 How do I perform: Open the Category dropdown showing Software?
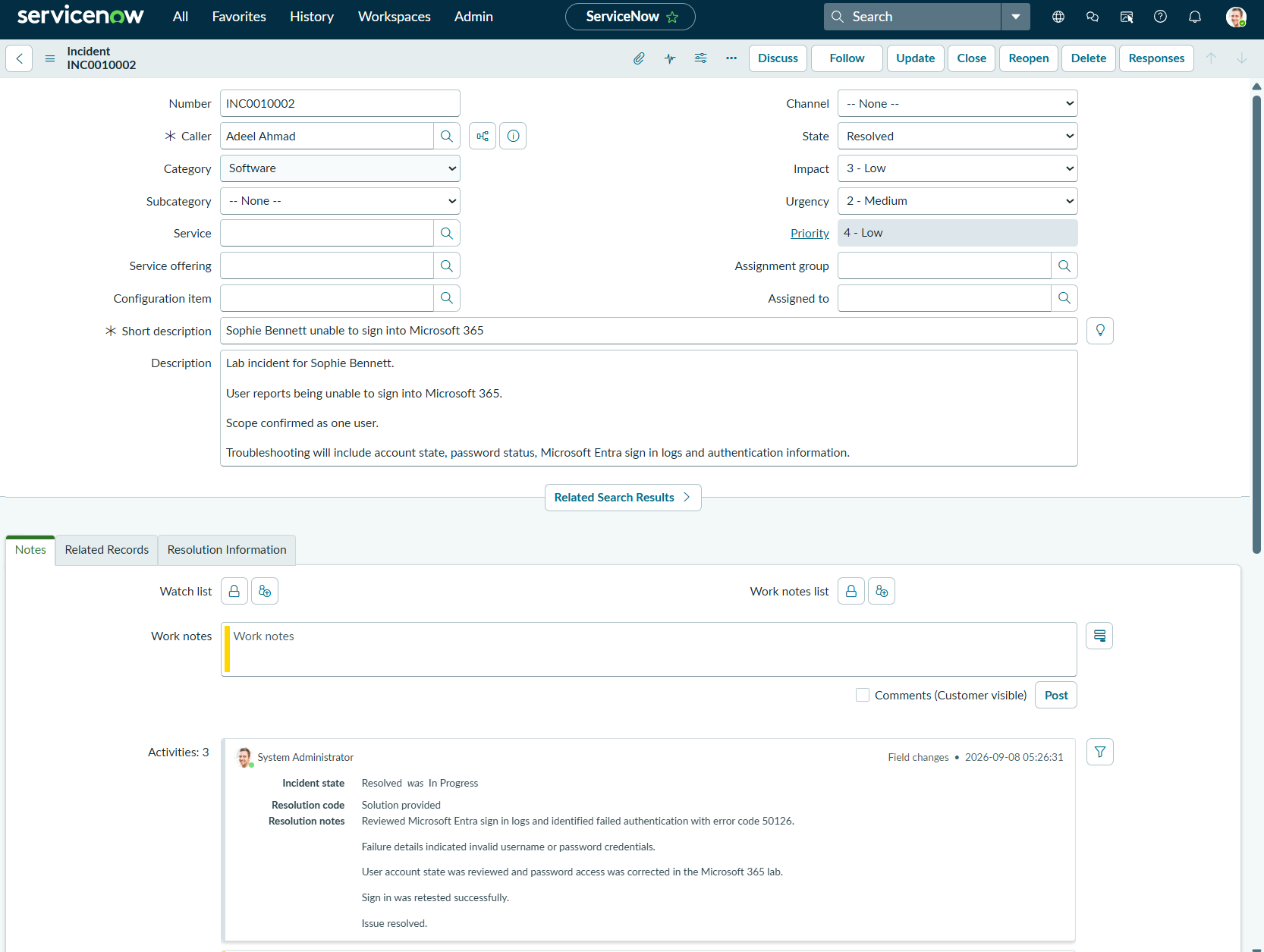[340, 168]
